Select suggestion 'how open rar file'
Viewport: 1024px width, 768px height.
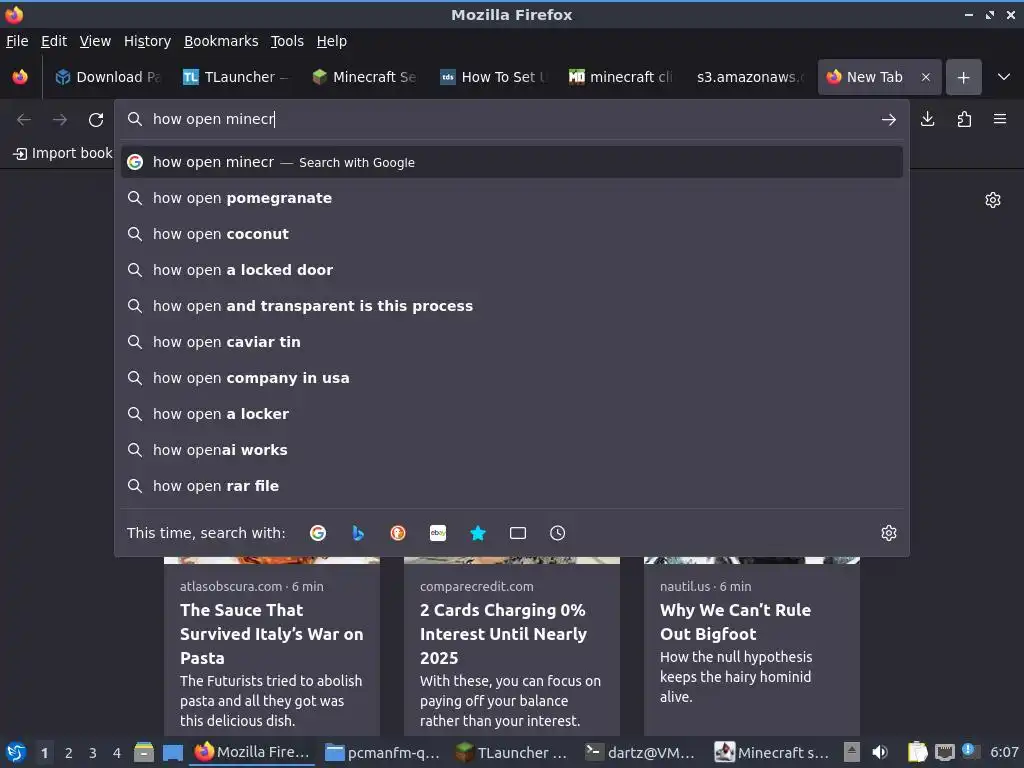(x=511, y=486)
